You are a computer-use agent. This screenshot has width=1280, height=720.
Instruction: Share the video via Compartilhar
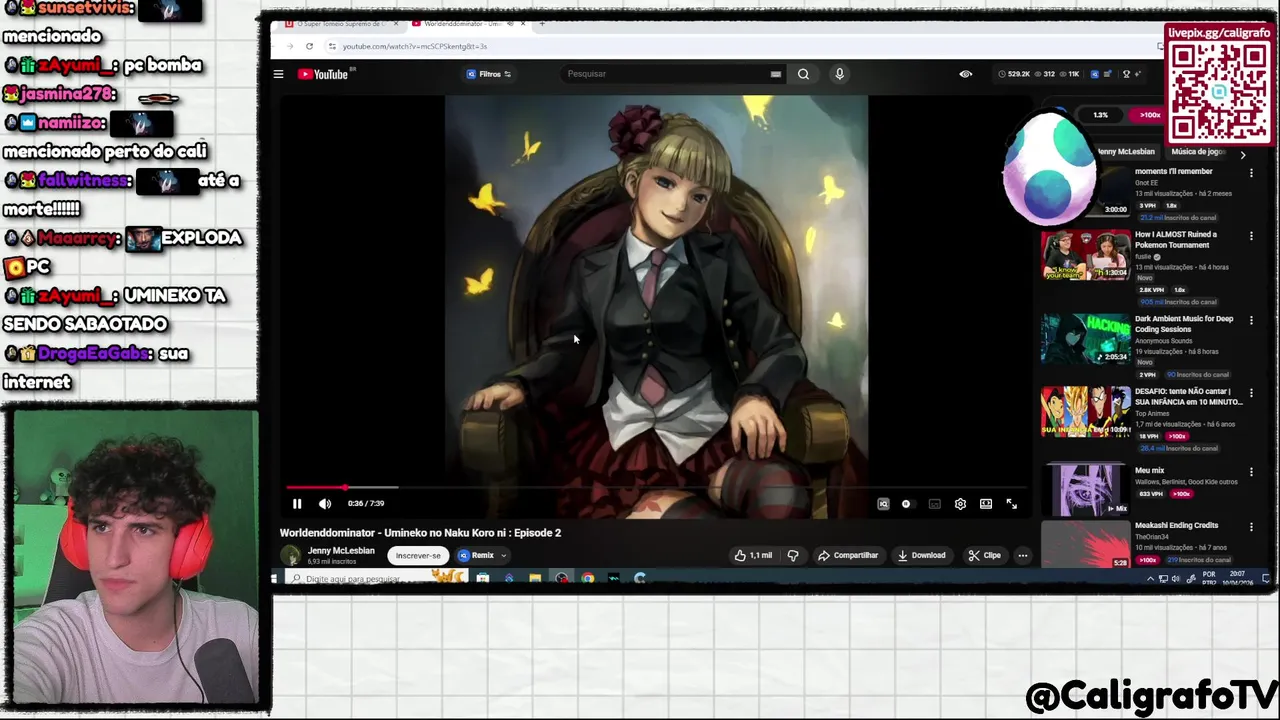coord(848,556)
